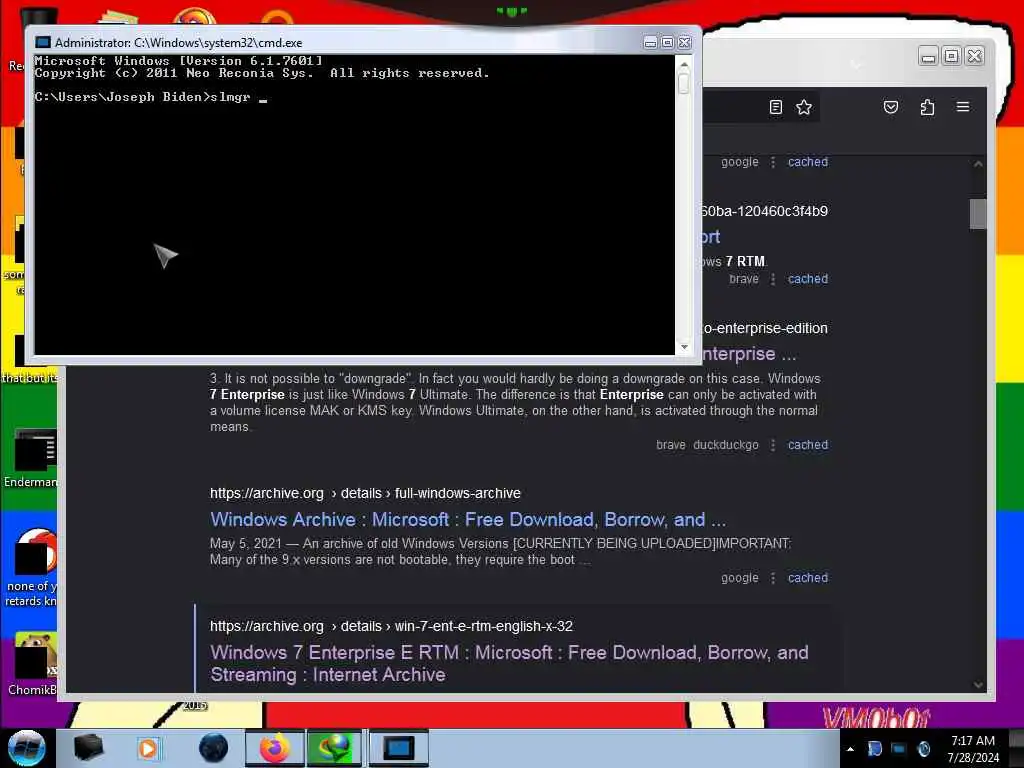Viewport: 1024px width, 768px height.
Task: Open options menu beside brave cached result
Action: [773, 279]
